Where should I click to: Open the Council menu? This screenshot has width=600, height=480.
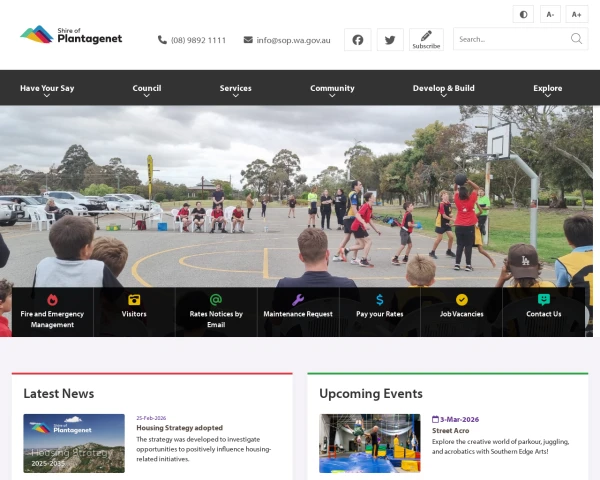pyautogui.click(x=147, y=88)
